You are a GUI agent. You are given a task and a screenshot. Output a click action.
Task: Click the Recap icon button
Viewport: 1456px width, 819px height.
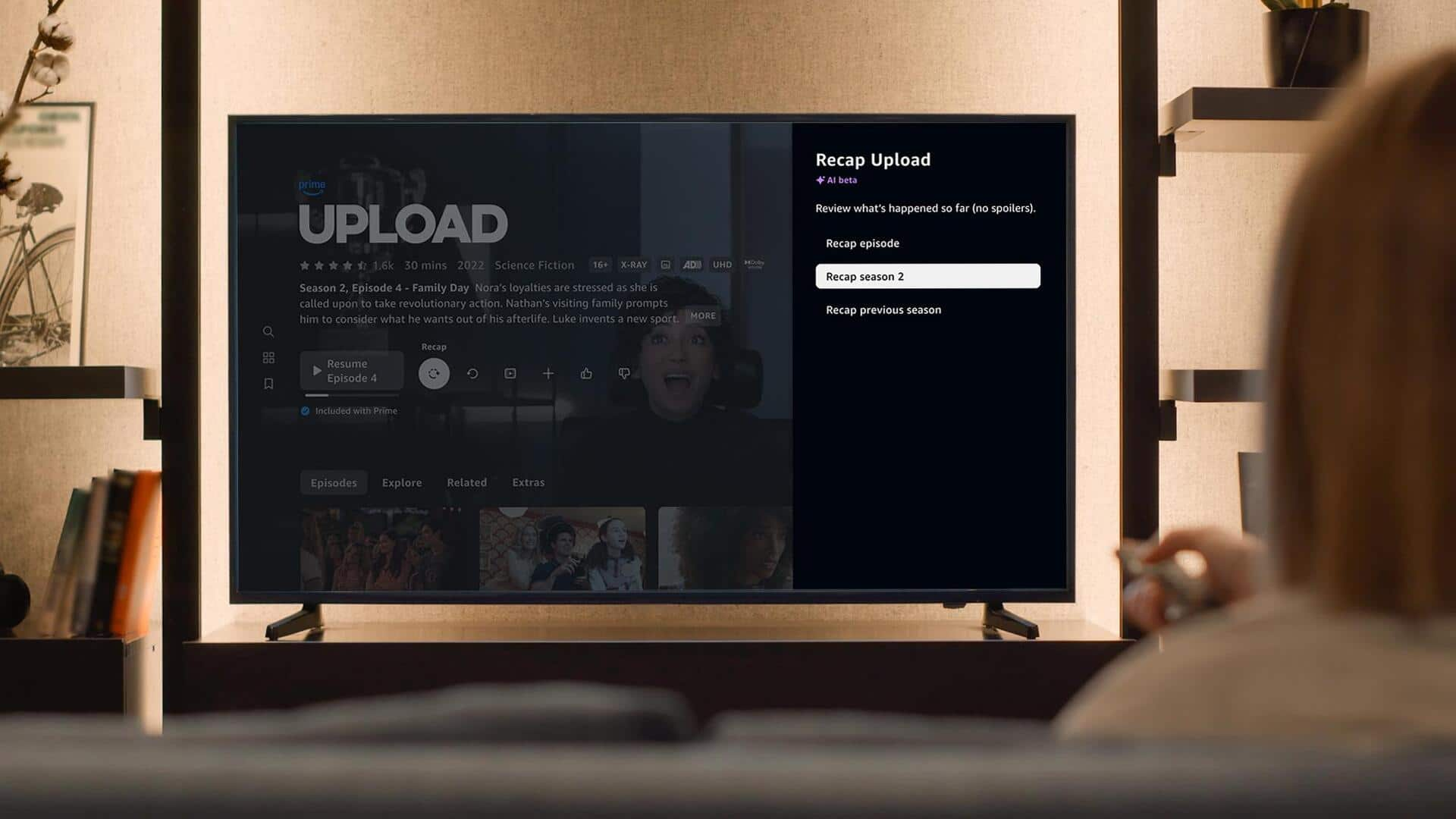433,373
